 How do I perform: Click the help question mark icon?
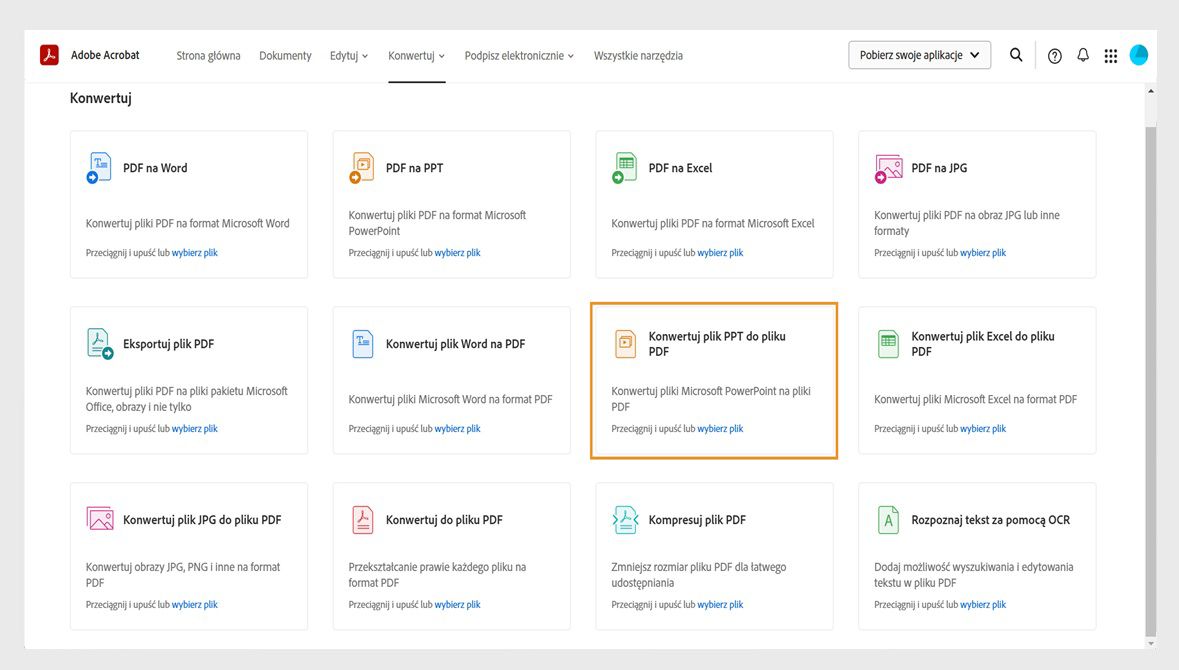1055,56
